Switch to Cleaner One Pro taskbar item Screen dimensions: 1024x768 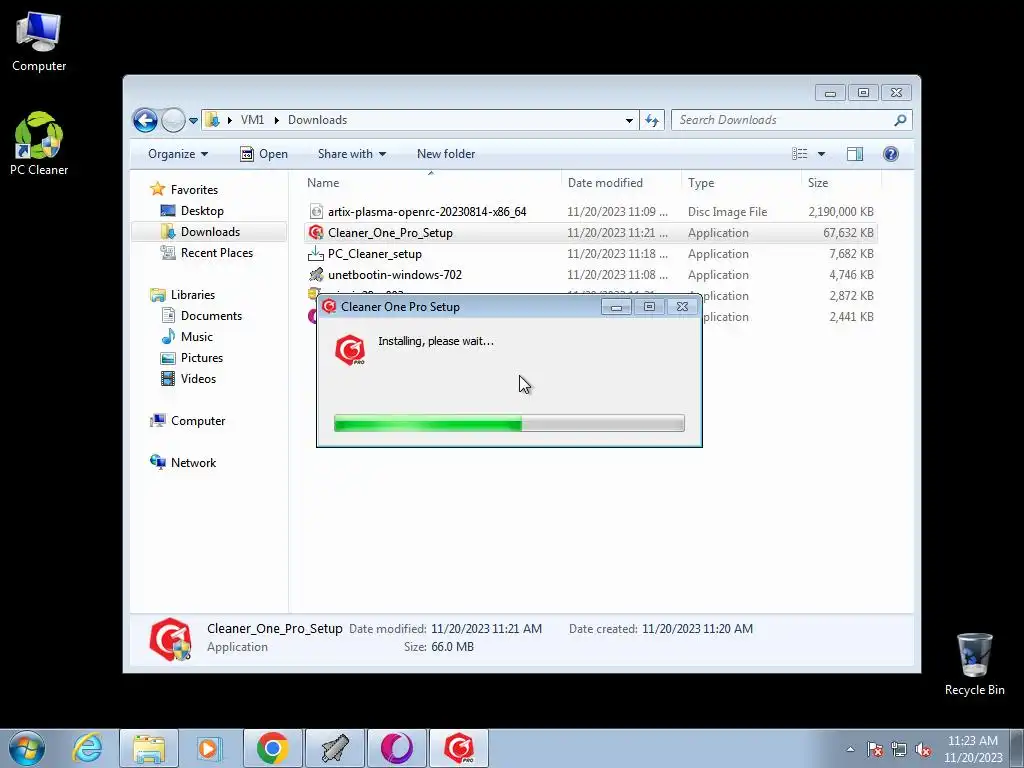point(459,748)
